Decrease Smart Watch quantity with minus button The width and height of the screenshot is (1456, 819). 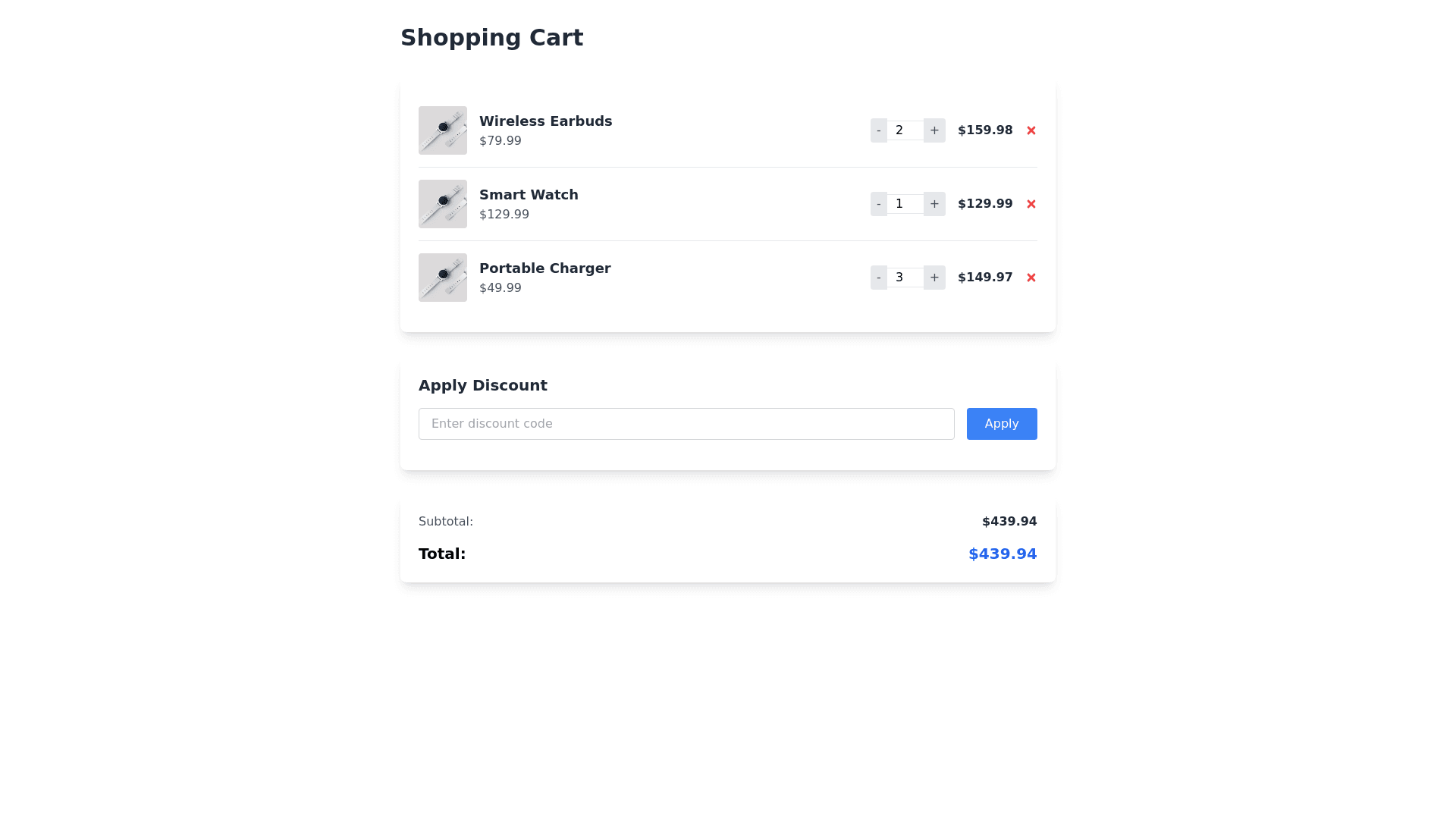point(879,204)
